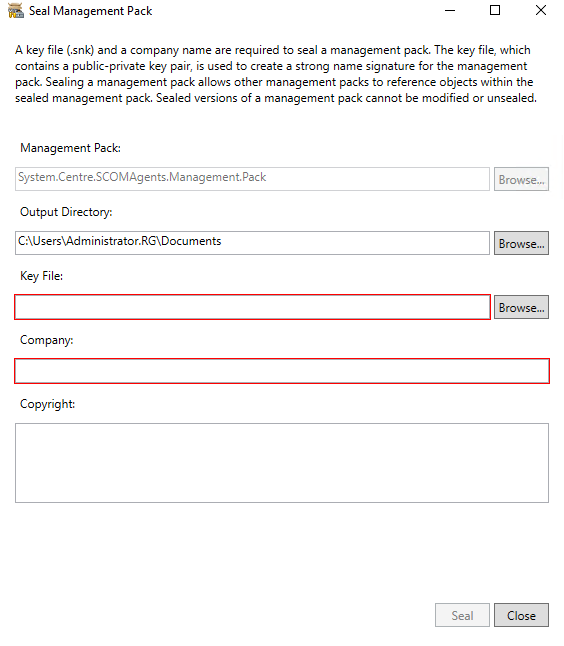Click the greyed-out Management Pack Browse button
This screenshot has height=646, width=564.
[521, 179]
